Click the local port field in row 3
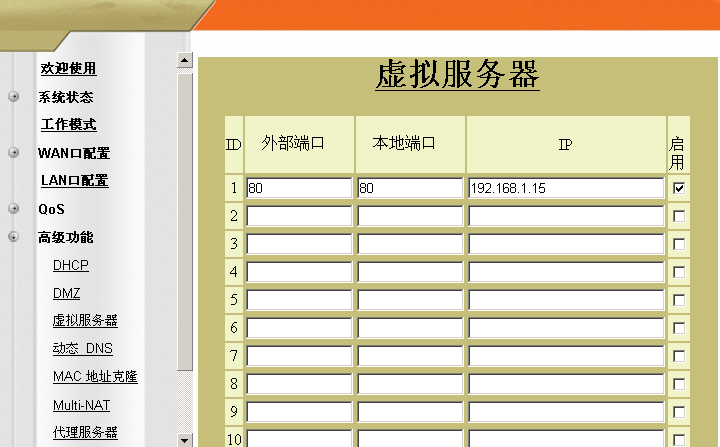Image resolution: width=720 pixels, height=447 pixels. tap(409, 244)
